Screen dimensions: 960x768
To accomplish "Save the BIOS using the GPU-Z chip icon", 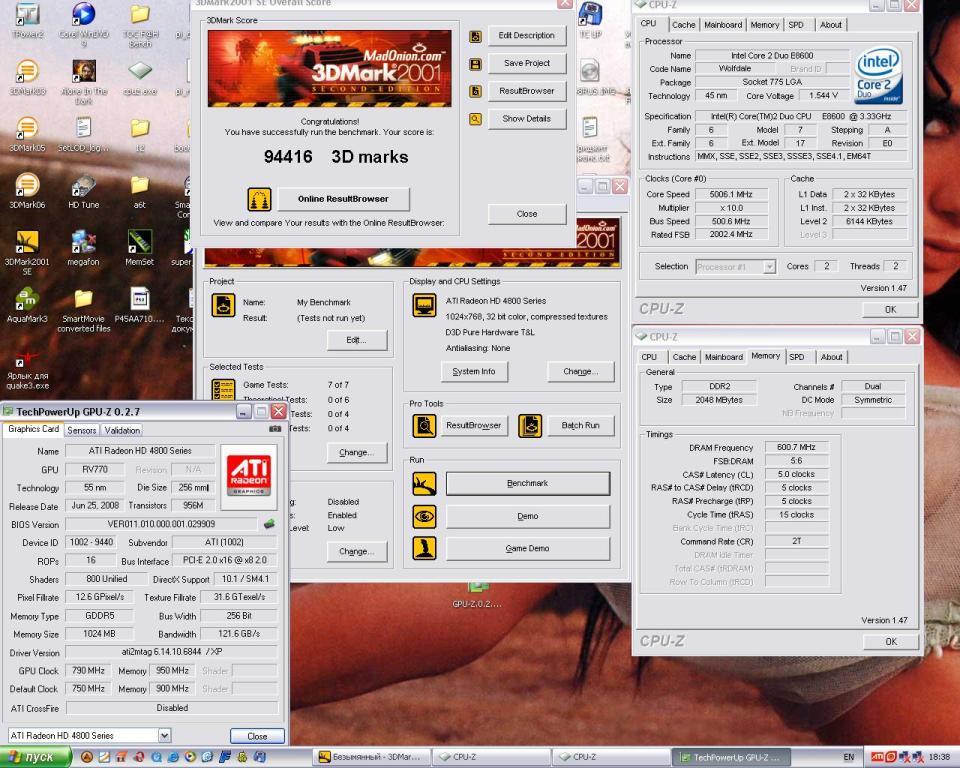I will pos(269,524).
